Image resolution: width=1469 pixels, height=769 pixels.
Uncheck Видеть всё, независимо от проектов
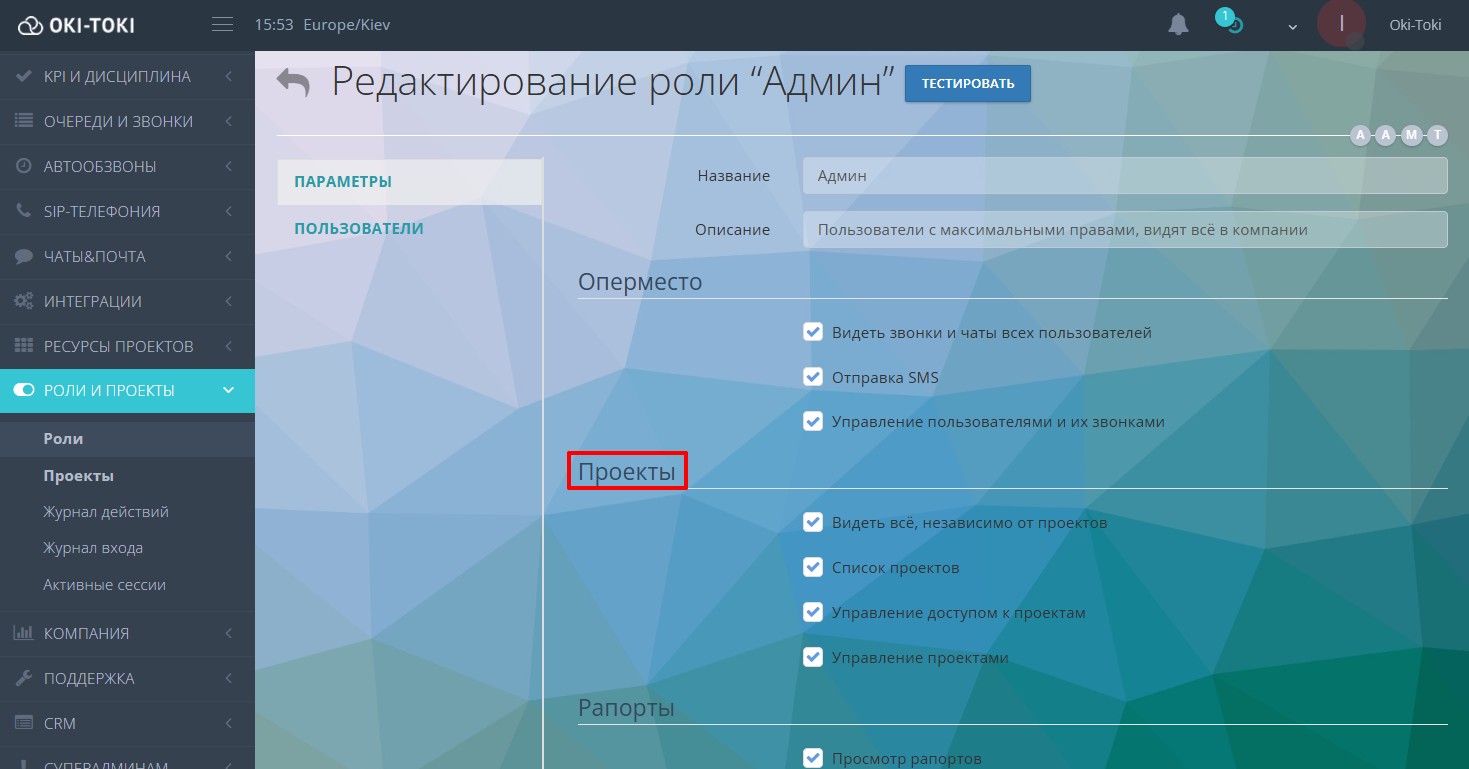tap(813, 522)
